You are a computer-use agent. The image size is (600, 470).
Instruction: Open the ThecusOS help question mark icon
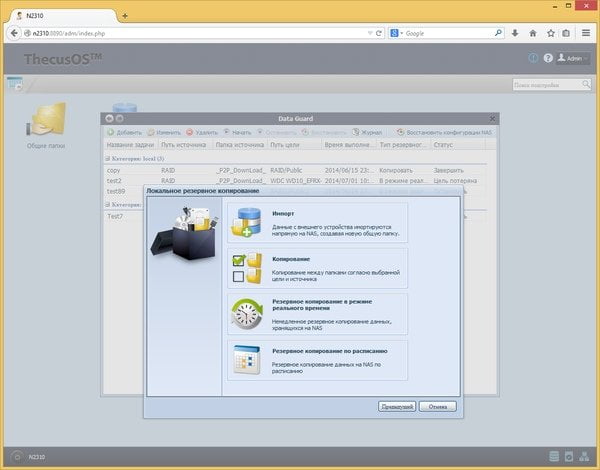pos(548,58)
